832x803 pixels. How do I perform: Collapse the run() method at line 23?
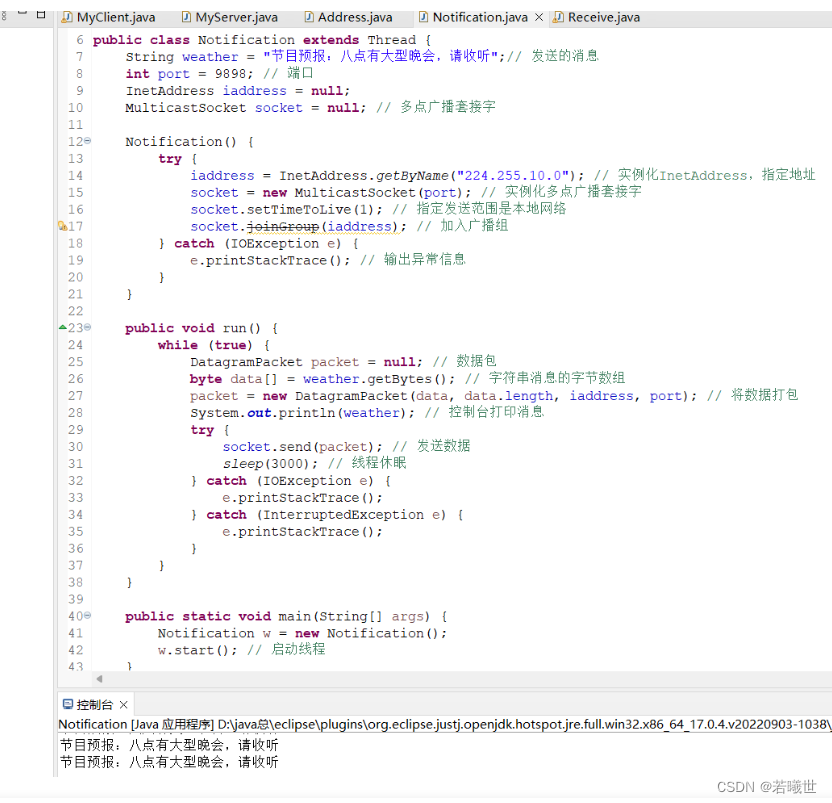pyautogui.click(x=88, y=327)
